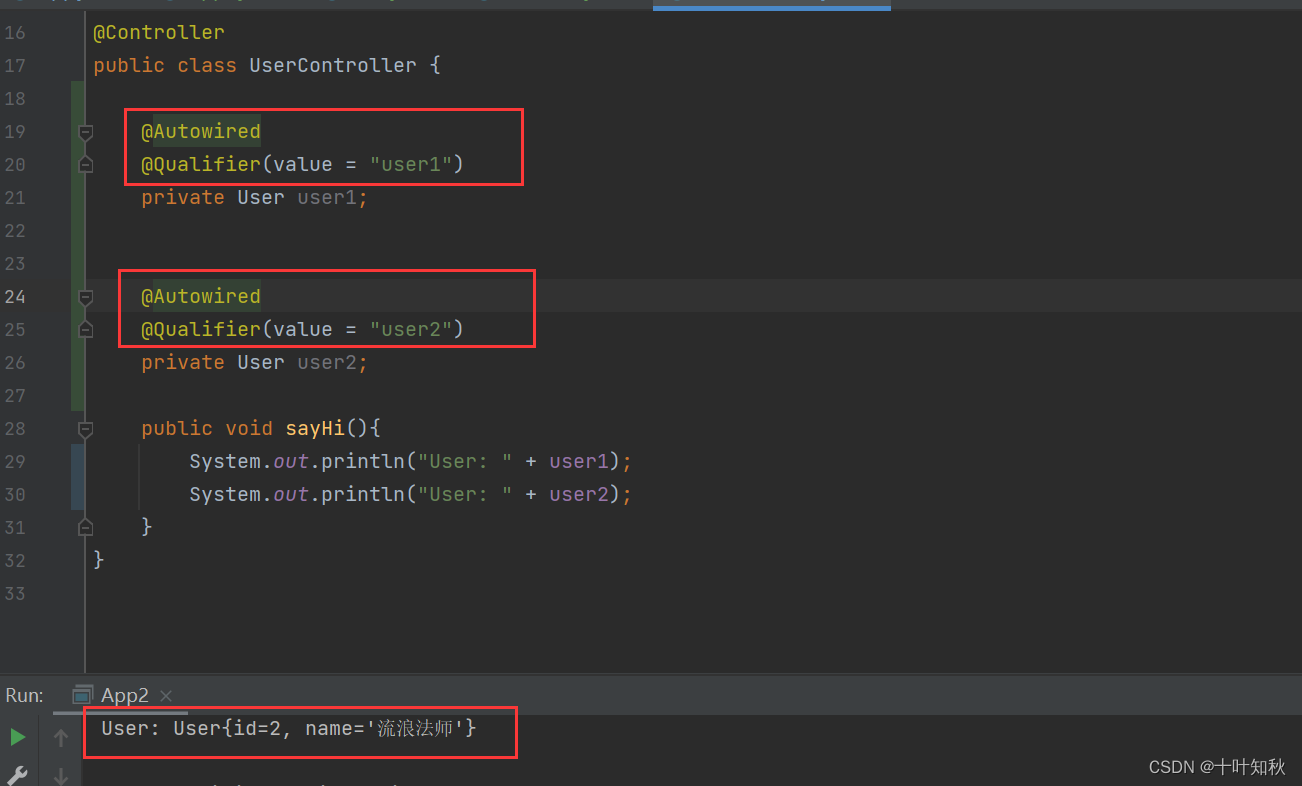
Task: Click field name user1 on line 21
Action: coord(327,198)
